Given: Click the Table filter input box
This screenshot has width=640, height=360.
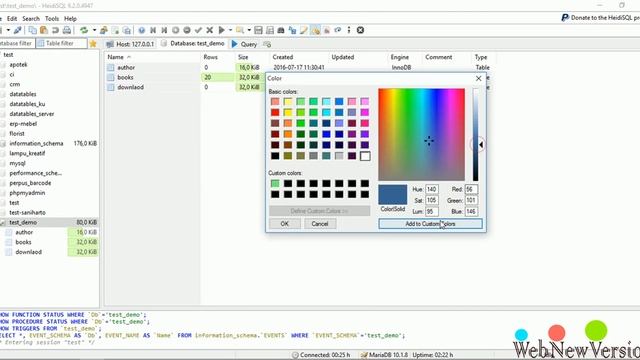Looking at the screenshot, I should (x=62, y=43).
